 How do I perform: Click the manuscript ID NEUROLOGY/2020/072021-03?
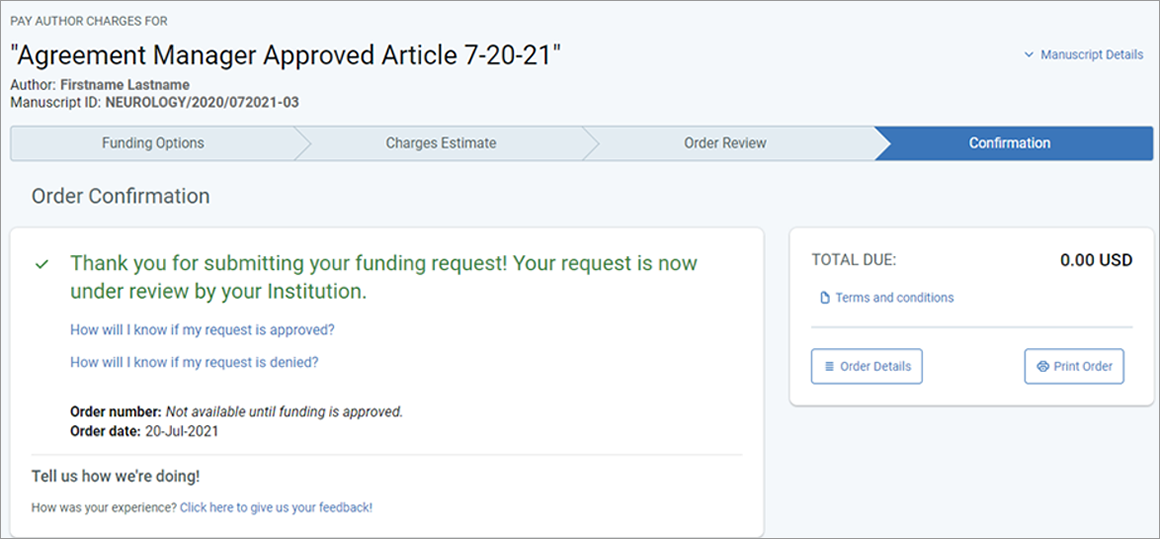tap(202, 102)
